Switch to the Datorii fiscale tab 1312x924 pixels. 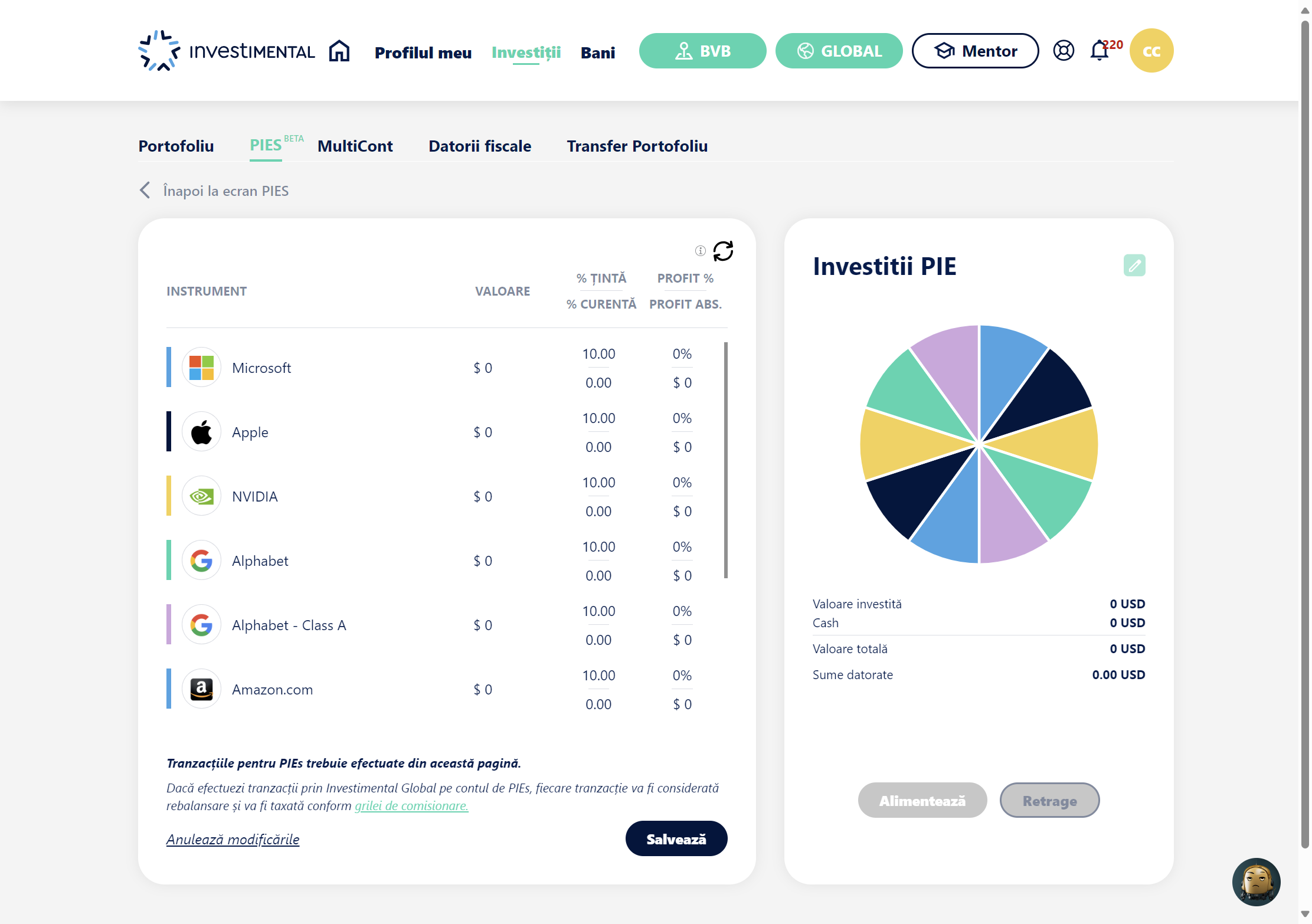click(480, 146)
